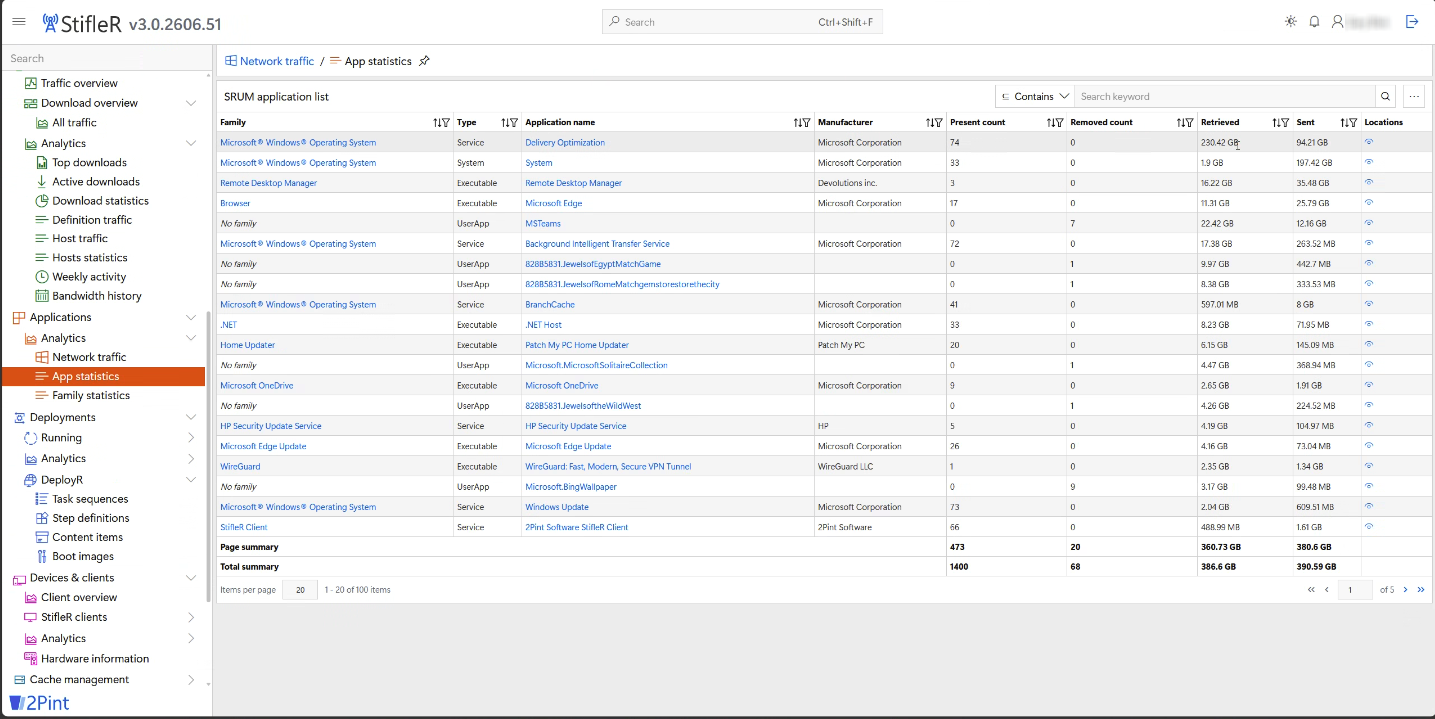Image resolution: width=1435 pixels, height=719 pixels.
Task: Open Traffic overview in sidebar
Action: (79, 83)
